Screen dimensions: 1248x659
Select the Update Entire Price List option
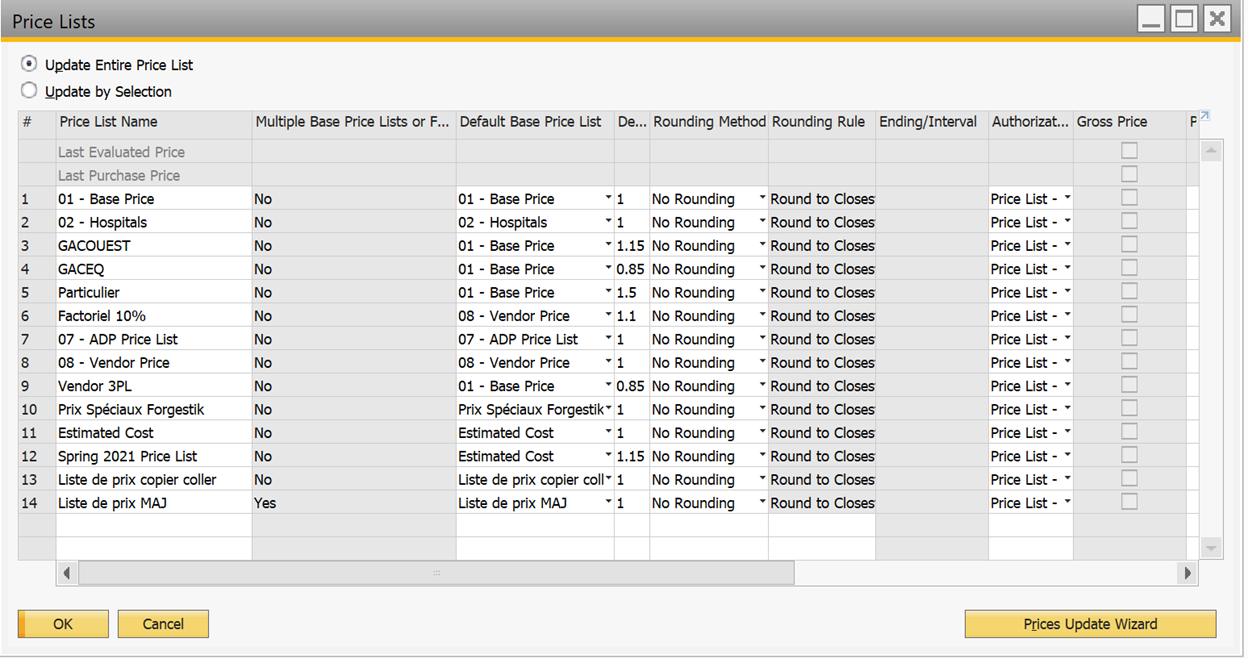point(30,64)
